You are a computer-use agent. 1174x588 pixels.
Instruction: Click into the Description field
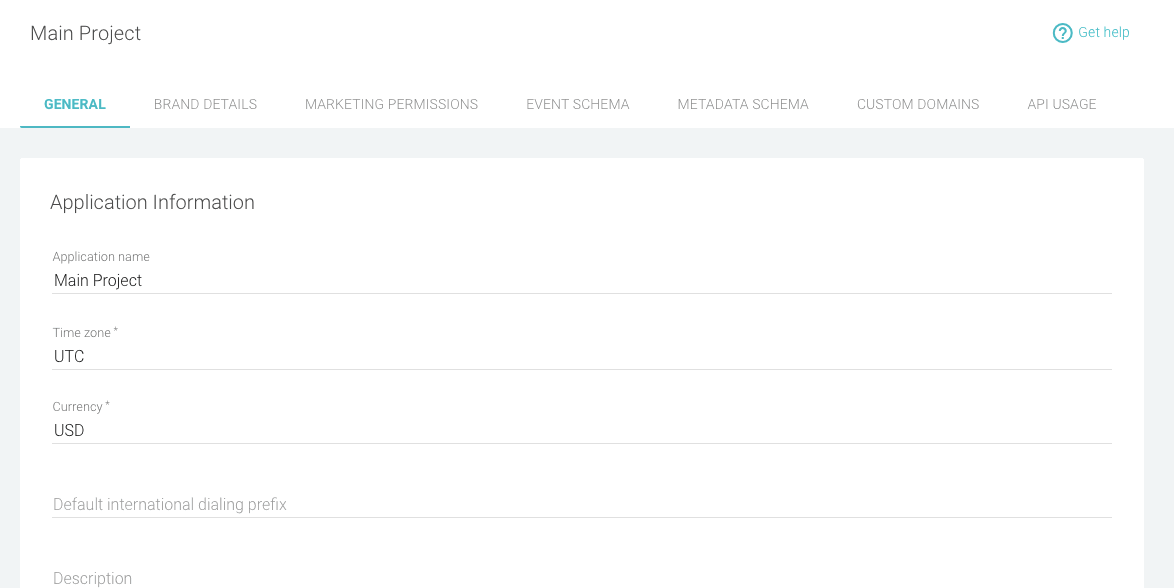coord(582,578)
